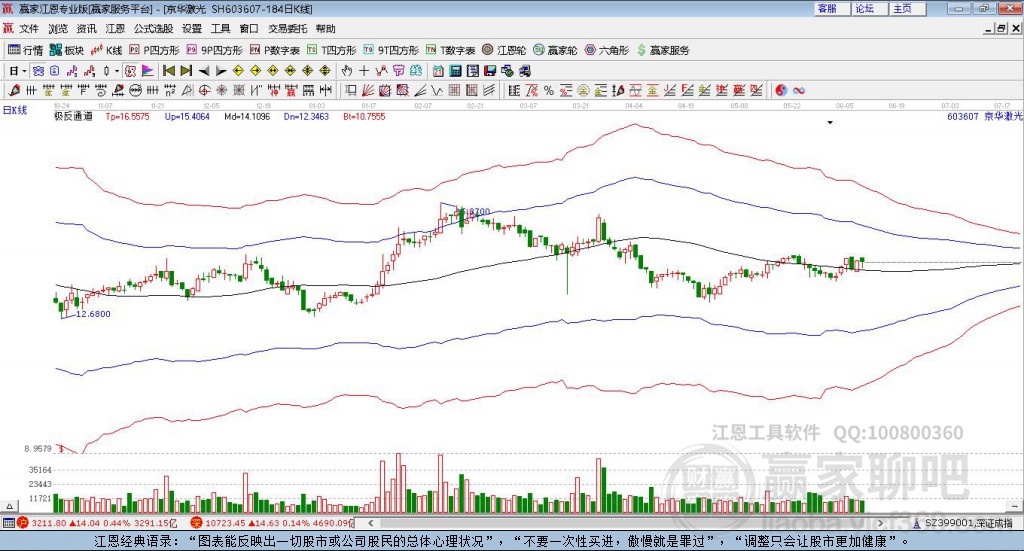Viewport: 1024px width, 551px height.
Task: Open the T数字表 tool
Action: pyautogui.click(x=451, y=50)
